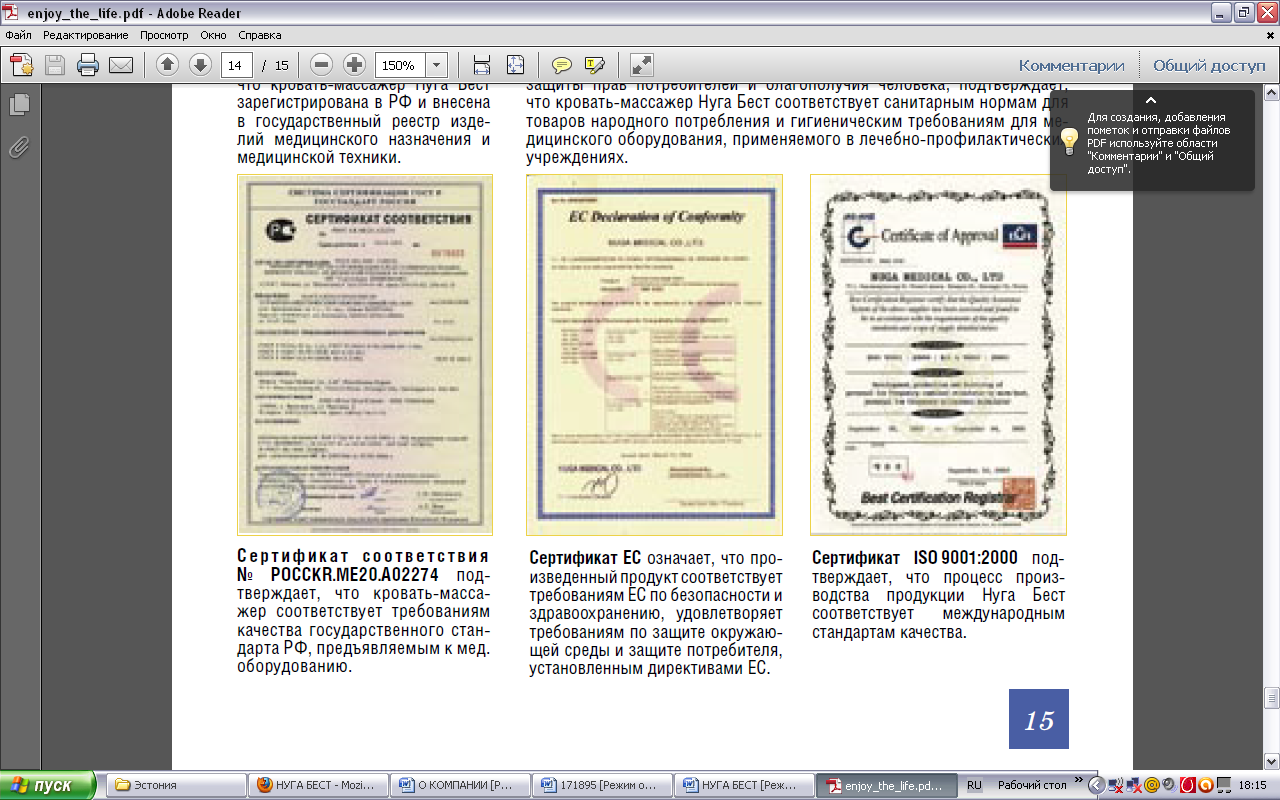Switch to Эстония folder taskbar item
The image size is (1280, 800).
click(174, 785)
